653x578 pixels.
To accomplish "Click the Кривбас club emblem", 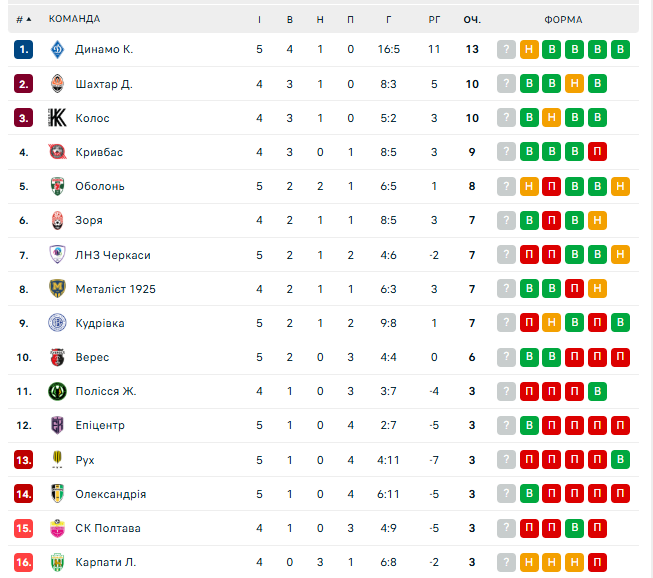I will pyautogui.click(x=57, y=152).
